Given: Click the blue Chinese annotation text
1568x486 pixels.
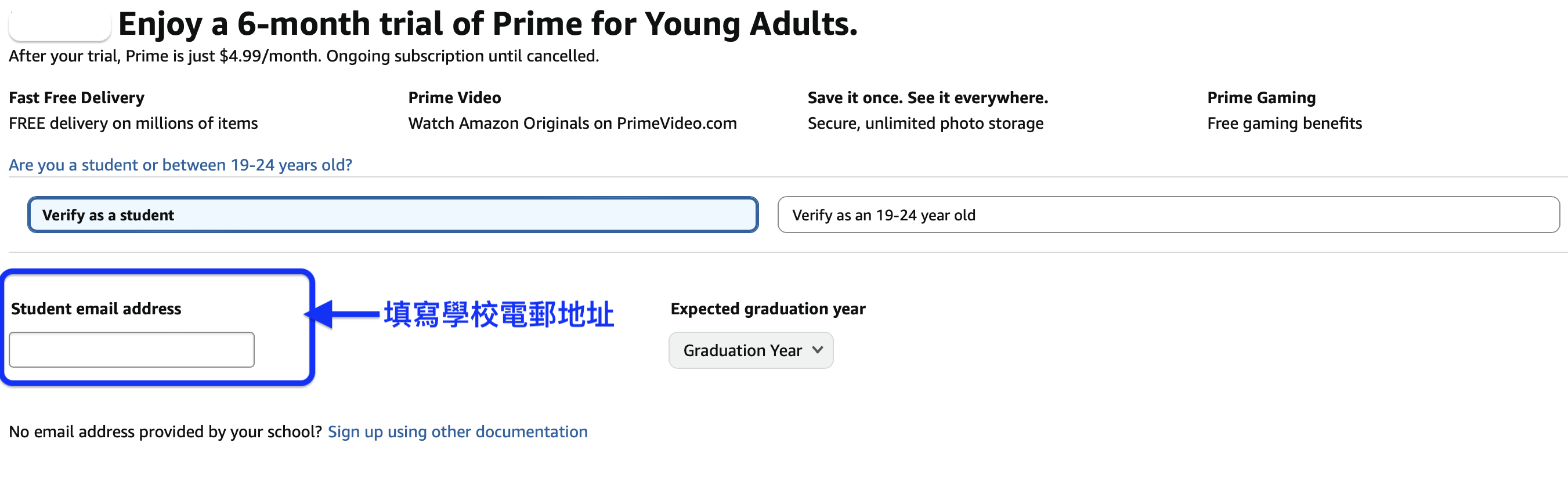Looking at the screenshot, I should coord(498,314).
